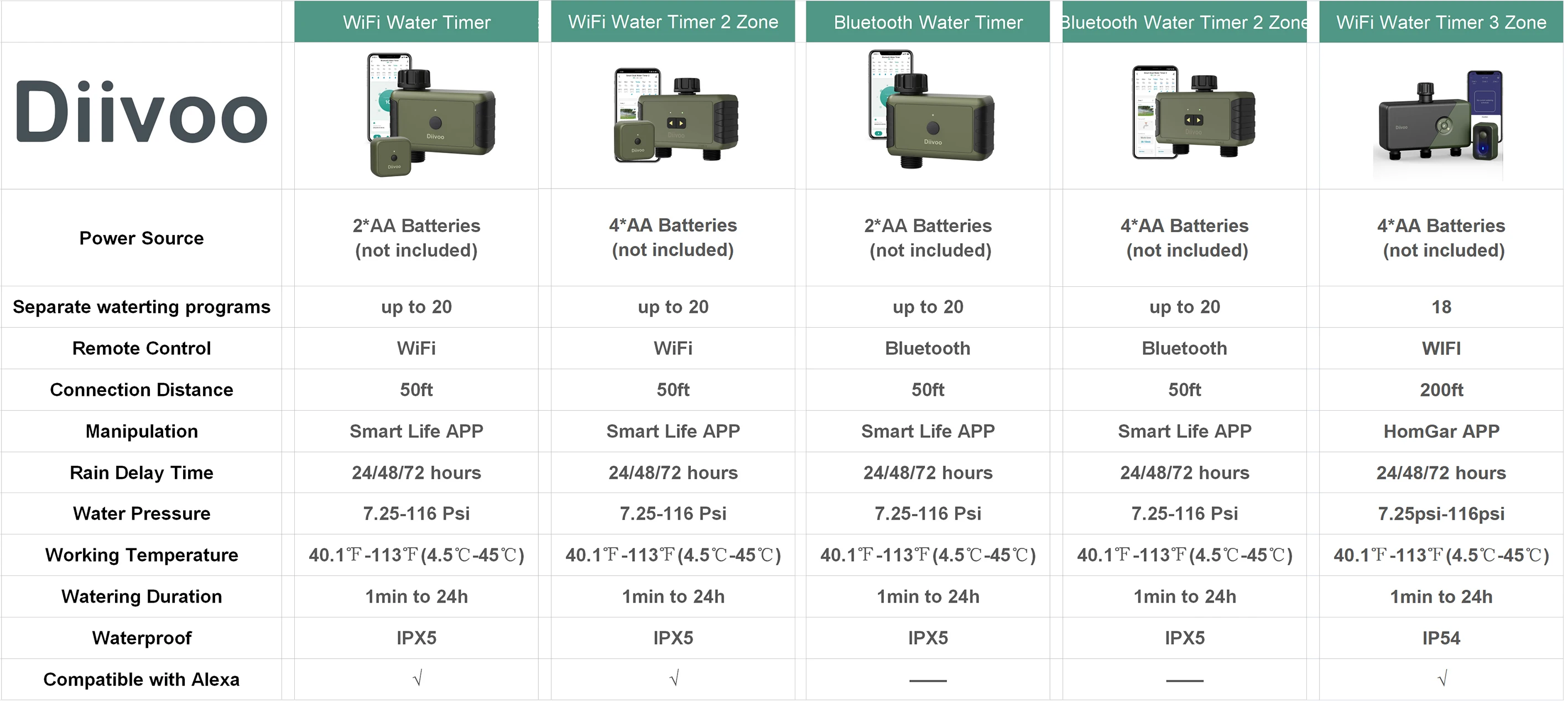Click the WiFi Water Timer column header
Image resolution: width=1568 pixels, height=702 pixels.
pyautogui.click(x=417, y=22)
